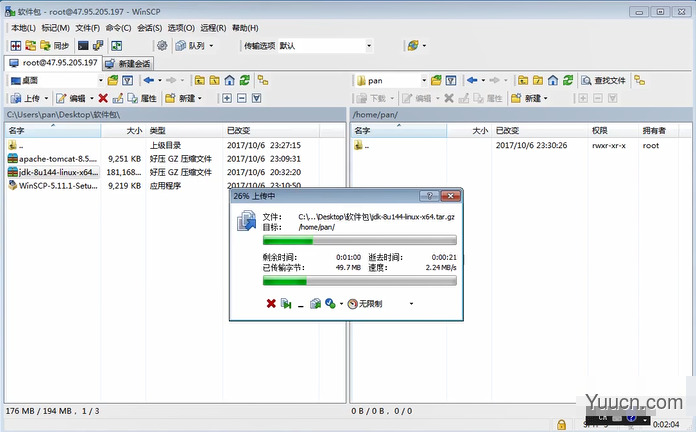
Task: Open the 传输选项 transfer settings combo box
Action: 325,45
